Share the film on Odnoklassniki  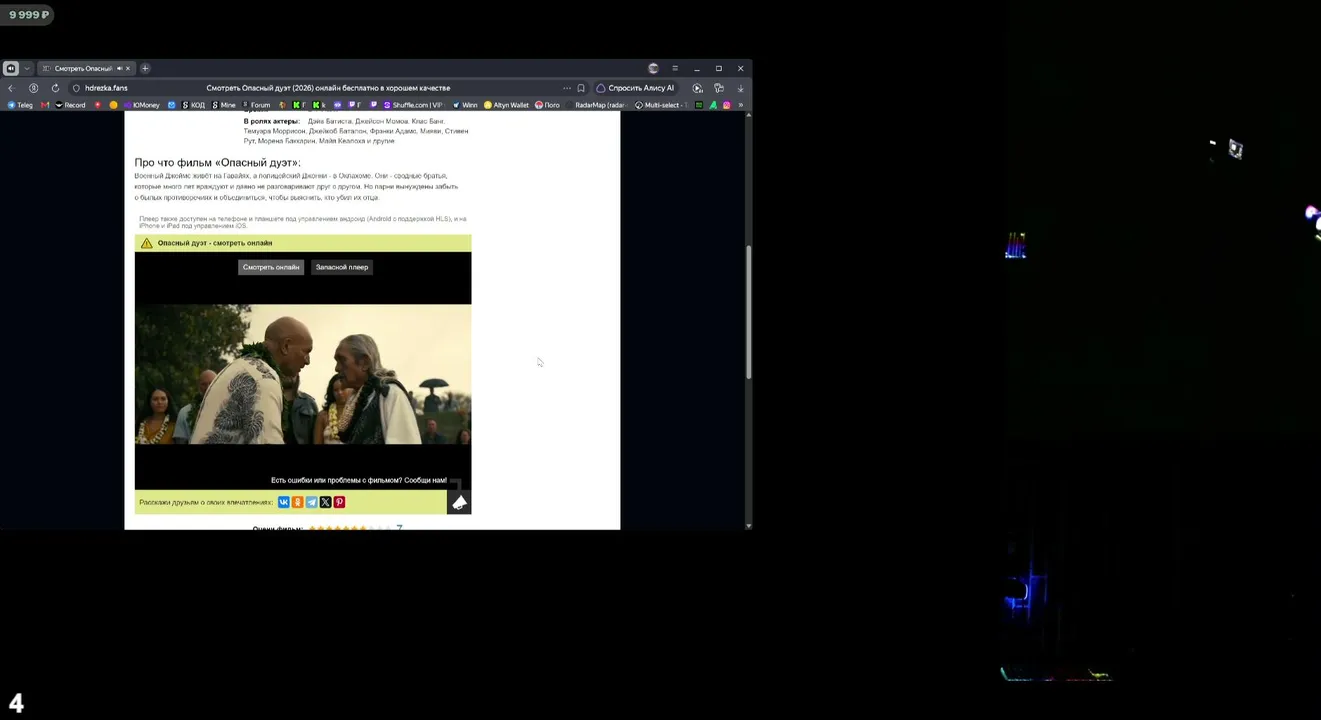point(298,502)
